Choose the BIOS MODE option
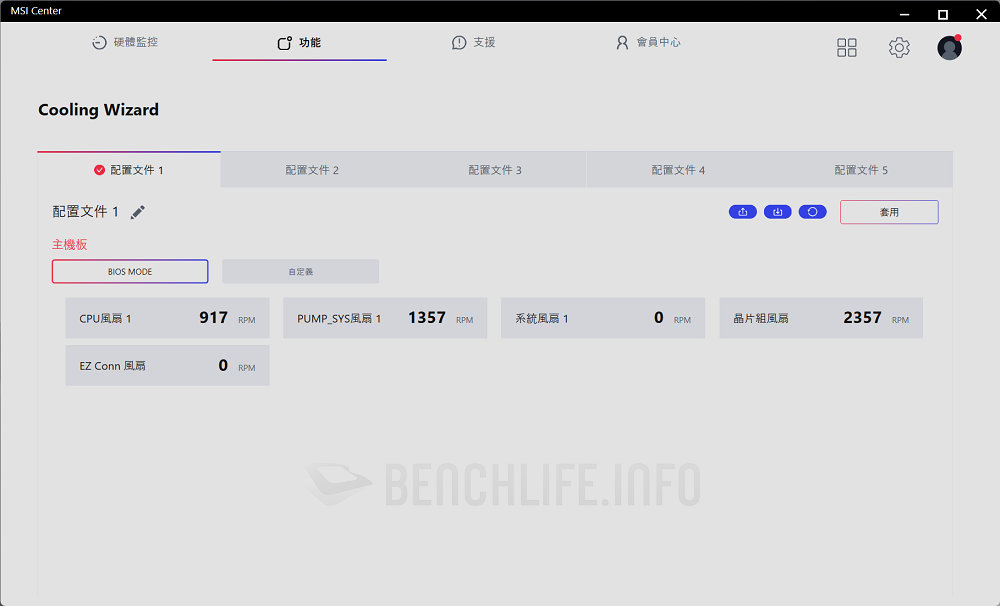The width and height of the screenshot is (1000, 606). point(130,271)
